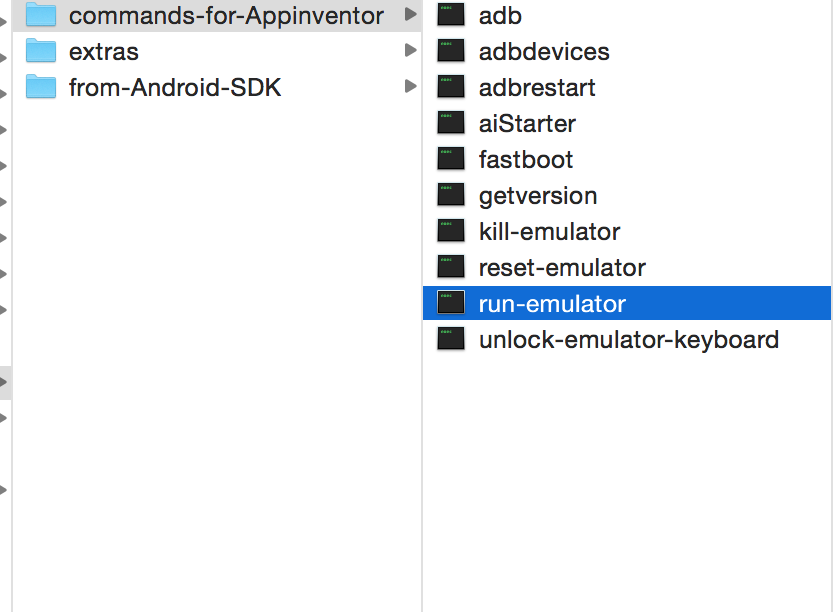
Task: Select the highlighted run-emulator file
Action: [x=626, y=303]
